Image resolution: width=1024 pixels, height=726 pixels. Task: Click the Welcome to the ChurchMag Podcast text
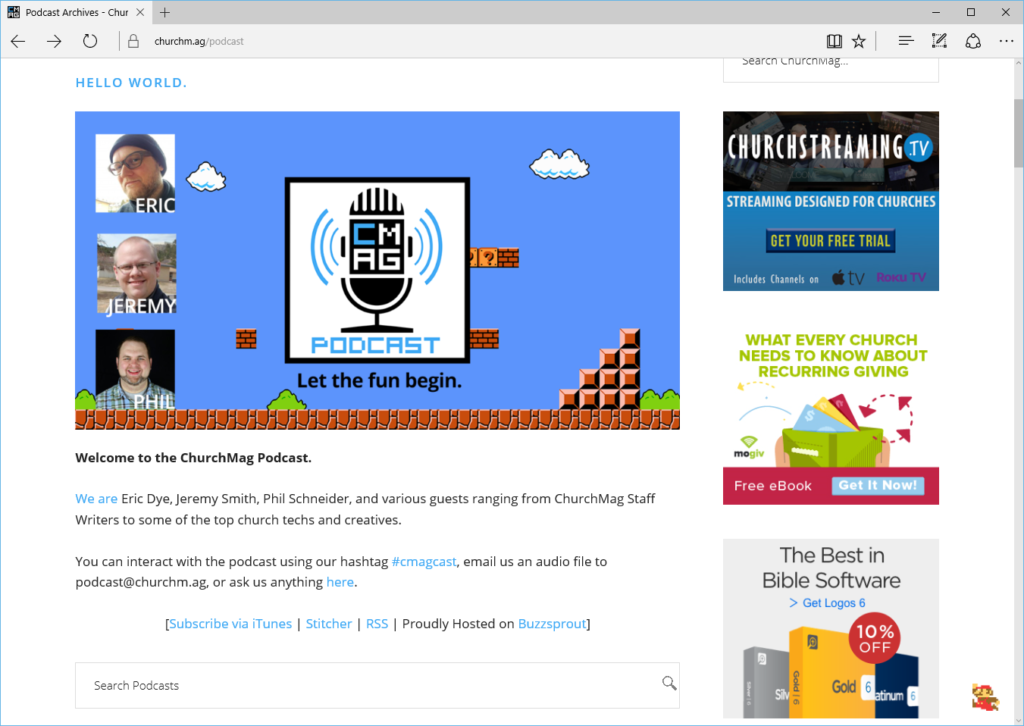coord(193,458)
